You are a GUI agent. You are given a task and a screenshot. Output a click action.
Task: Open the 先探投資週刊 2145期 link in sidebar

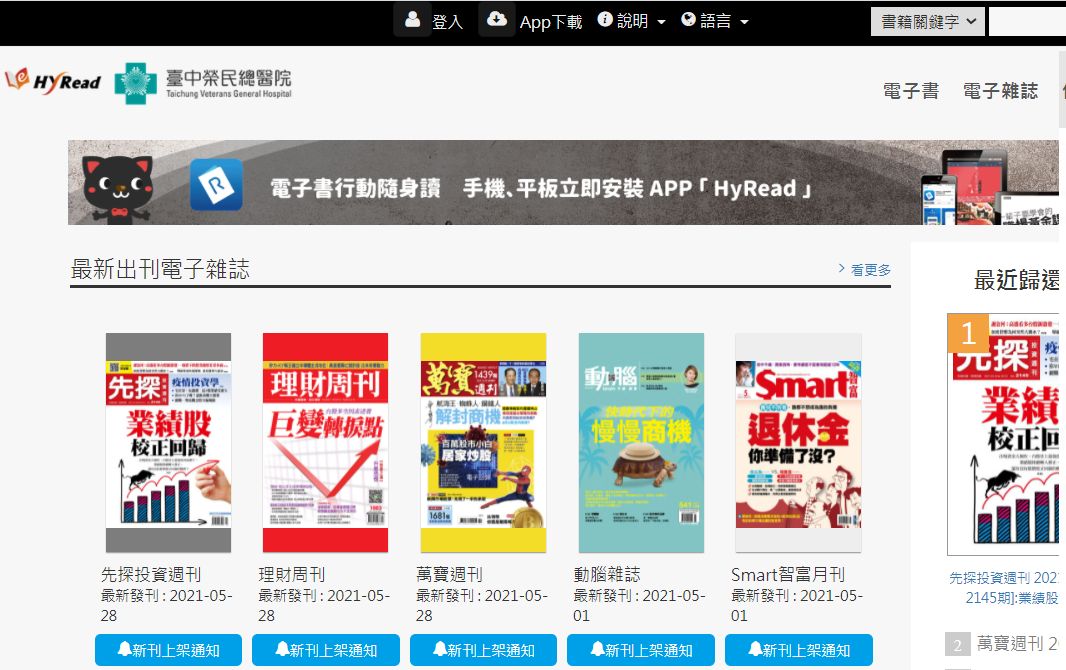[1004, 588]
